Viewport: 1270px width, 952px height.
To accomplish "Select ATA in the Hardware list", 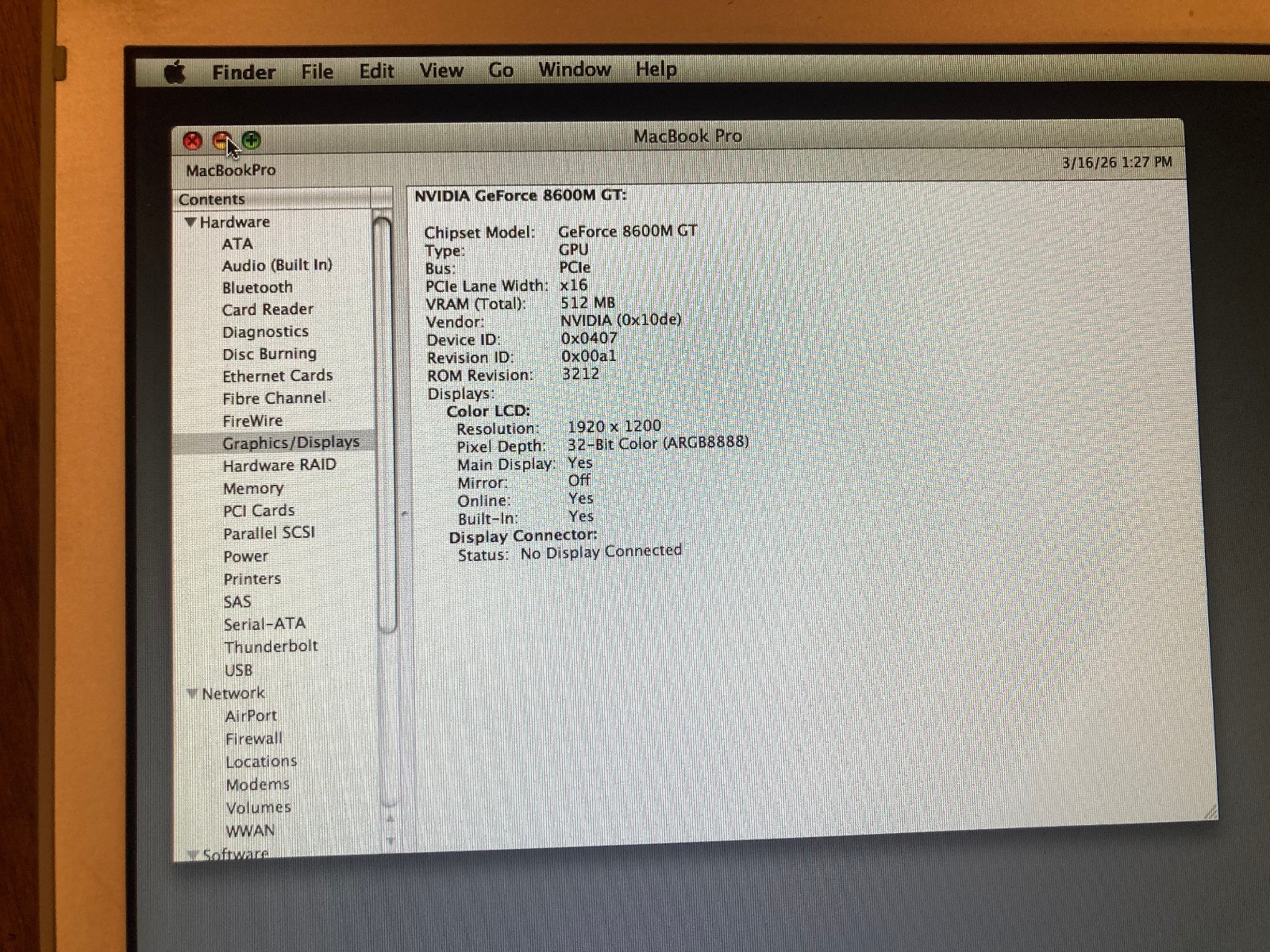I will 237,244.
